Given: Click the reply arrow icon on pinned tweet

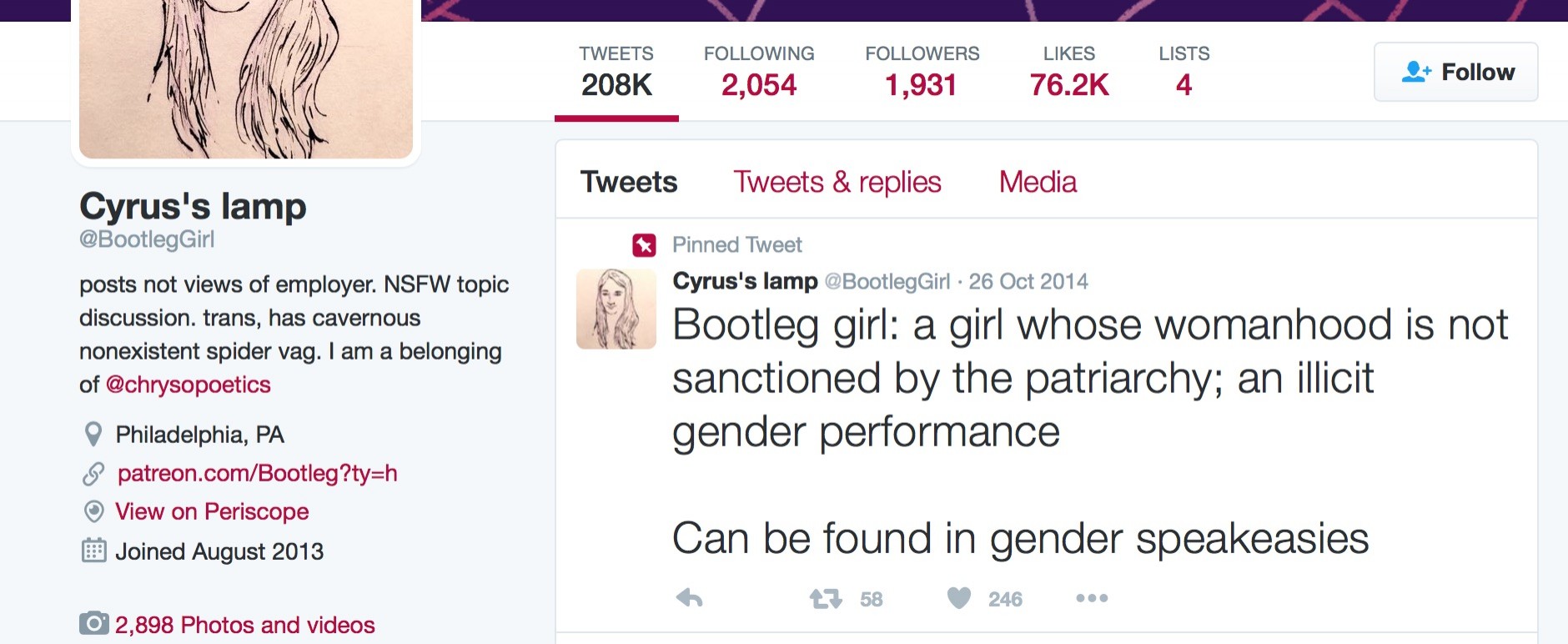Looking at the screenshot, I should click(x=689, y=598).
